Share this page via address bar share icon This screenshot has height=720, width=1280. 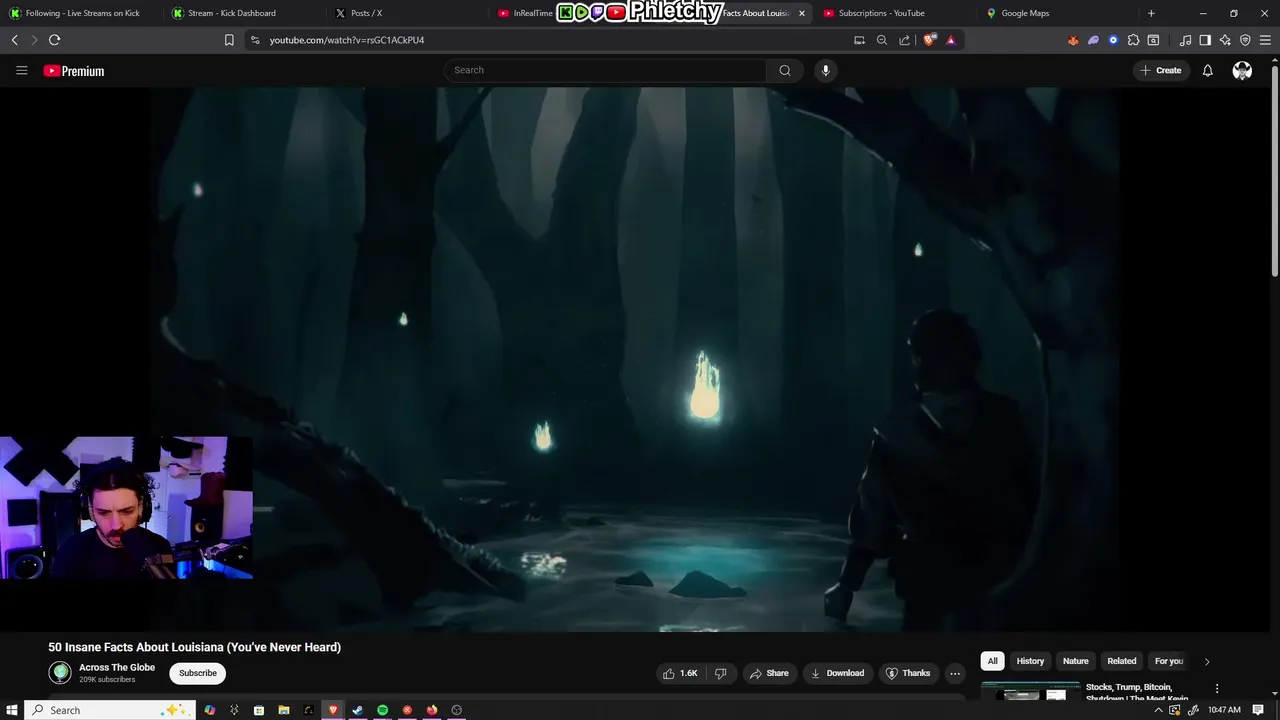pyautogui.click(x=905, y=40)
